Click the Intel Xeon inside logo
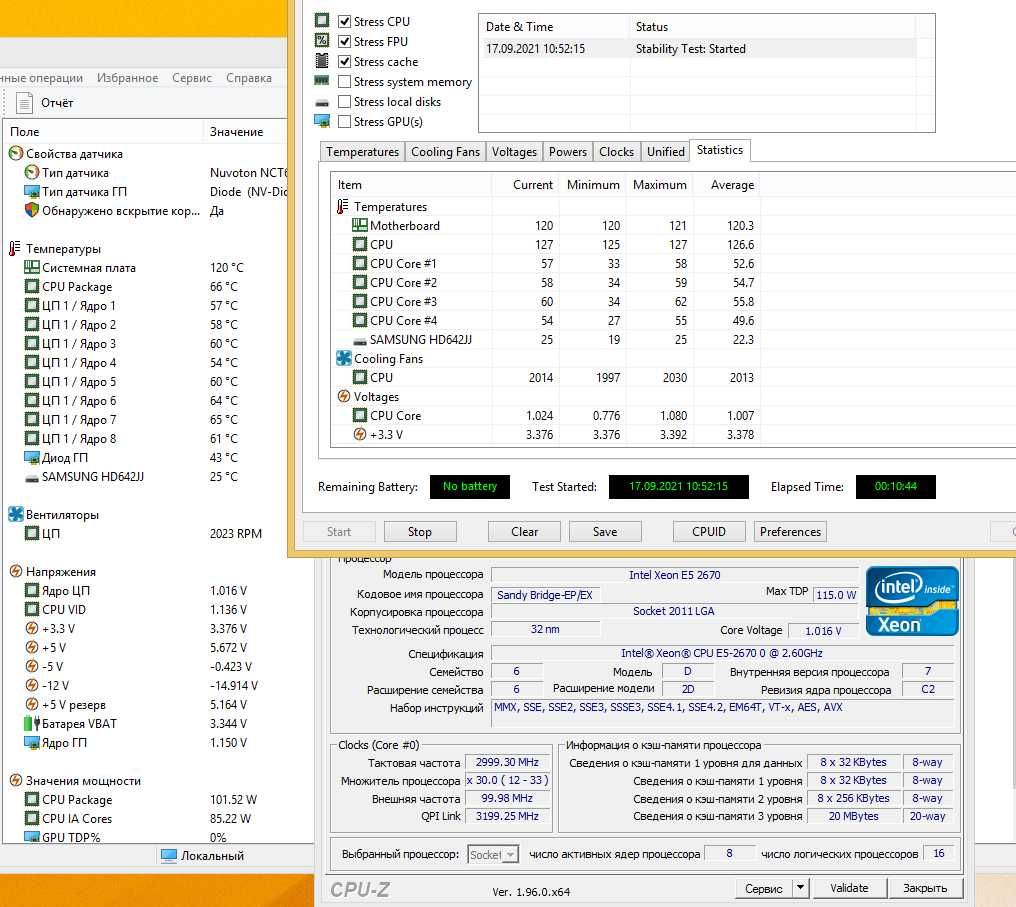Image resolution: width=1016 pixels, height=907 pixels. [912, 601]
